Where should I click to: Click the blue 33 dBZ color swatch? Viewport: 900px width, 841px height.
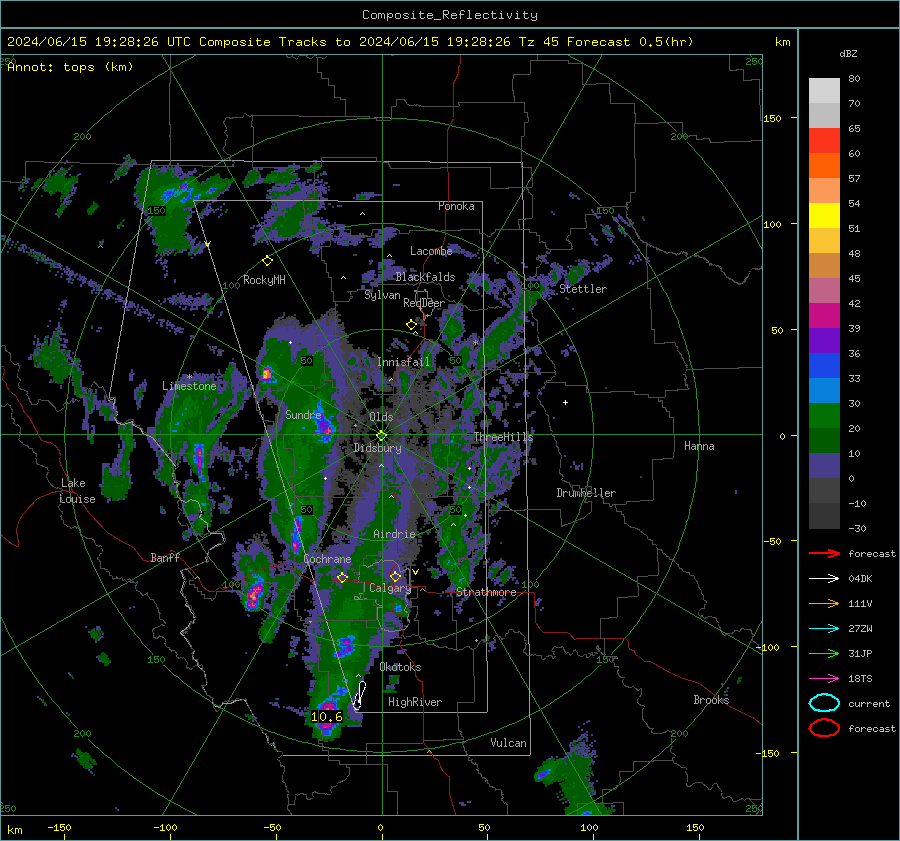[824, 366]
